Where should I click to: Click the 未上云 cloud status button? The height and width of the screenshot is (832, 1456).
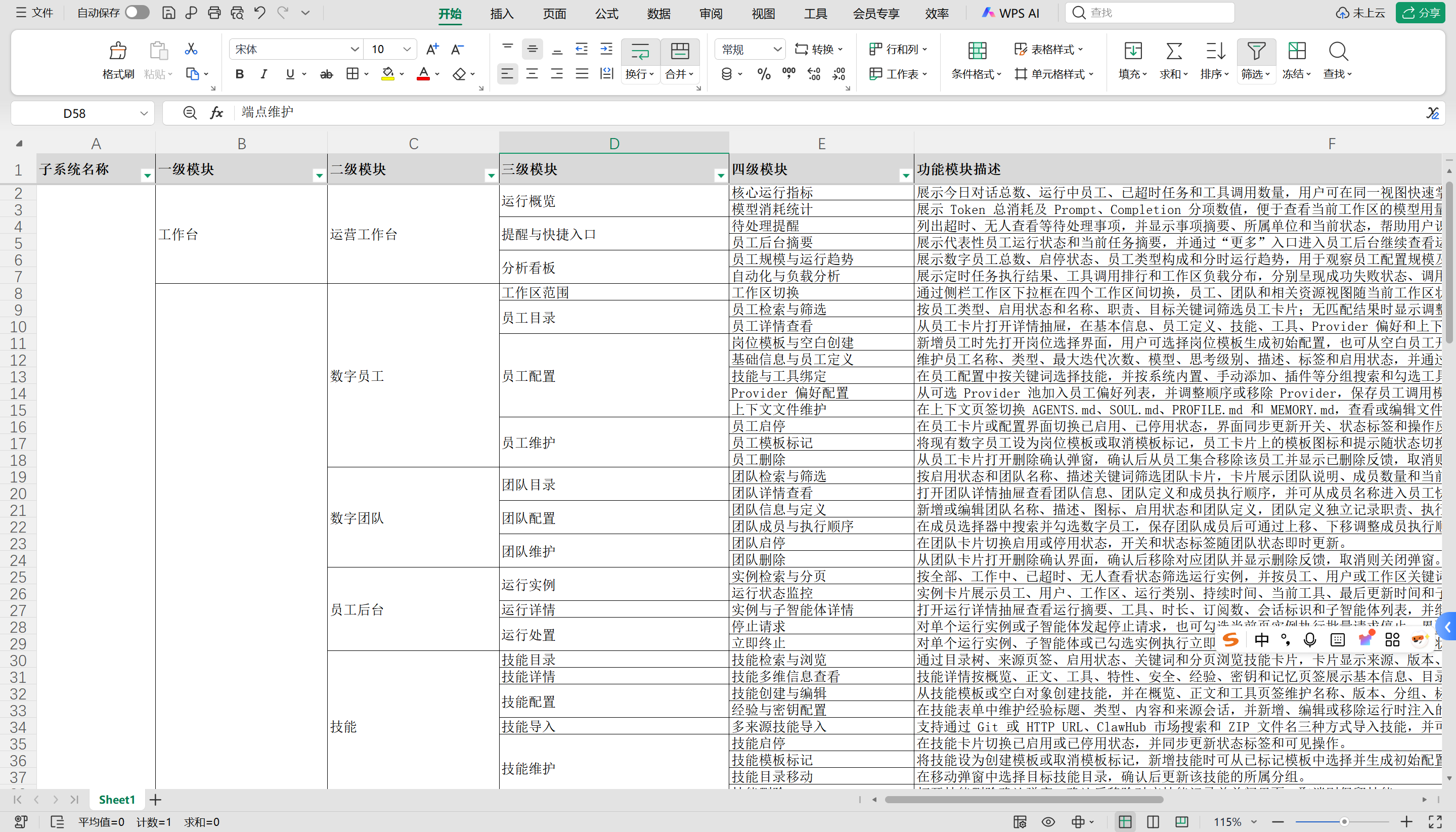[1360, 13]
